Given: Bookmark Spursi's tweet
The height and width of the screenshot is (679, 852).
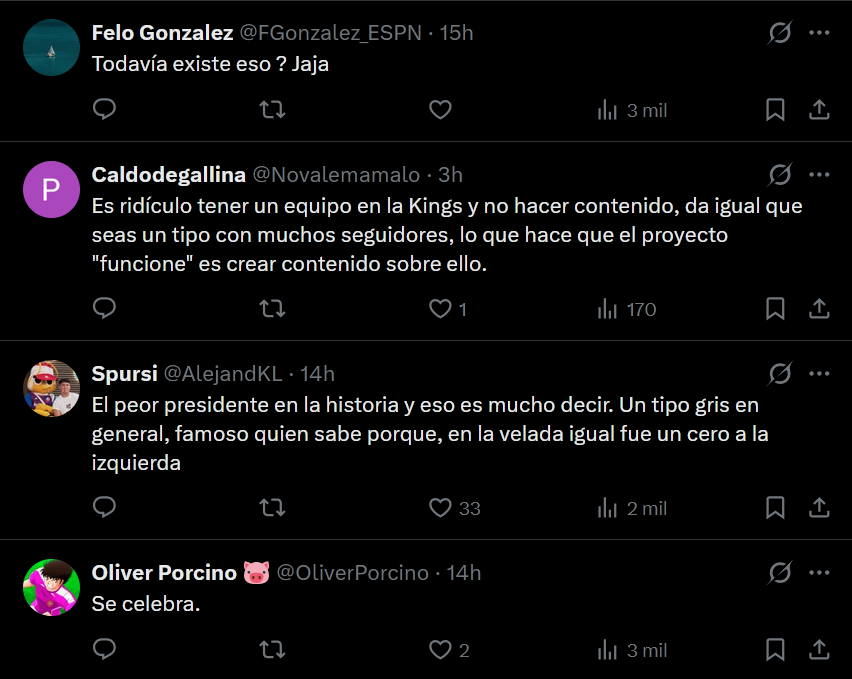Looking at the screenshot, I should pyautogui.click(x=775, y=508).
